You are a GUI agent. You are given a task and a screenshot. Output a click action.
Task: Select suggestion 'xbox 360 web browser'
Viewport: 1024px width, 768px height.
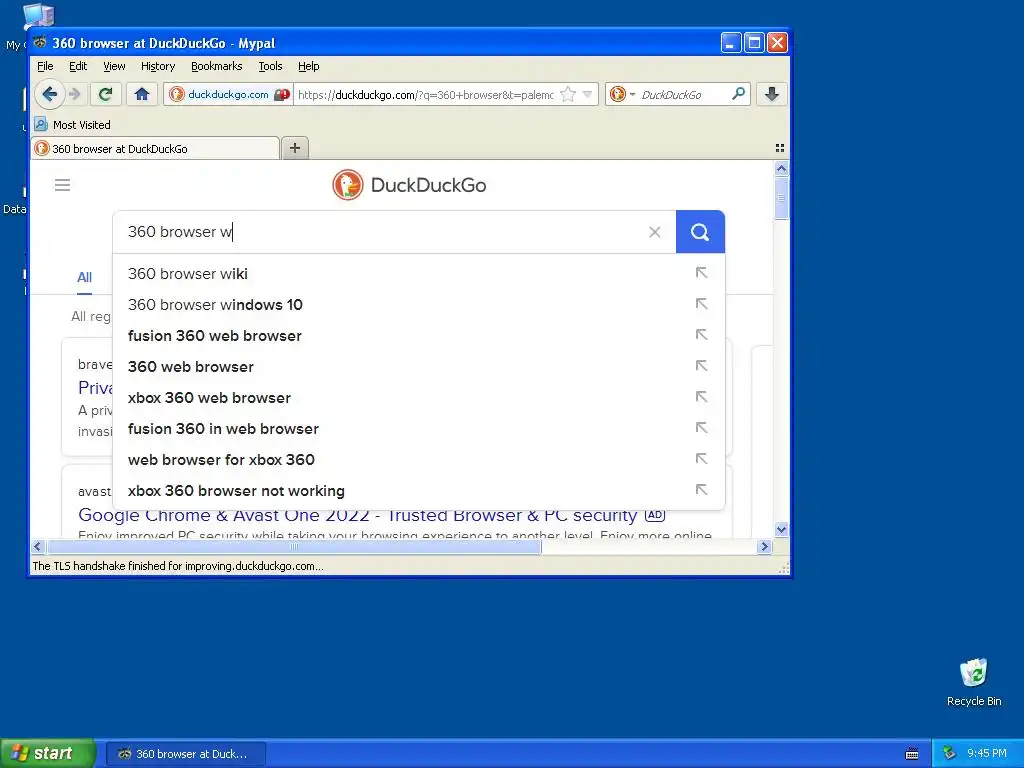[x=419, y=398]
